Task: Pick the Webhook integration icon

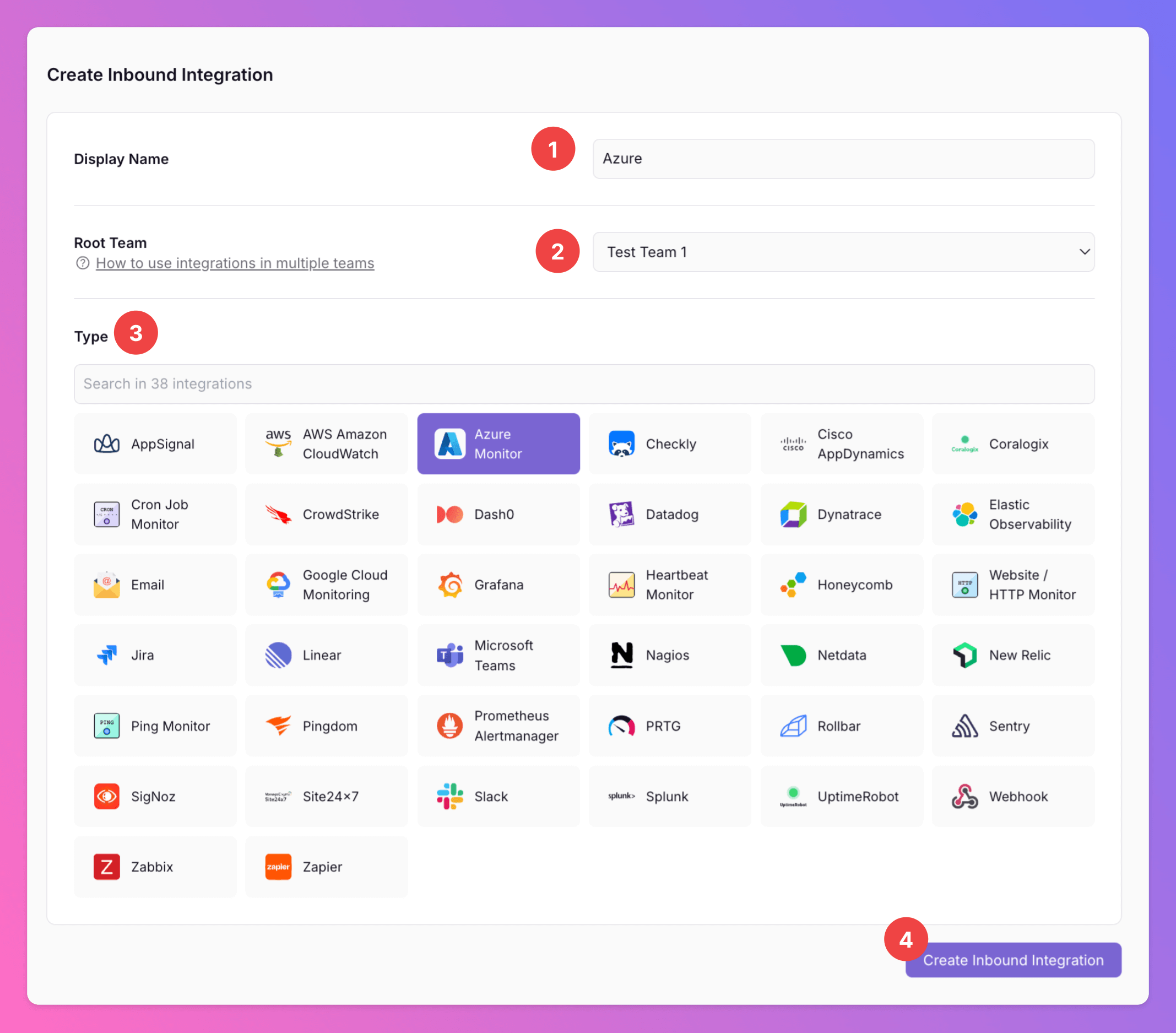Action: pos(965,797)
